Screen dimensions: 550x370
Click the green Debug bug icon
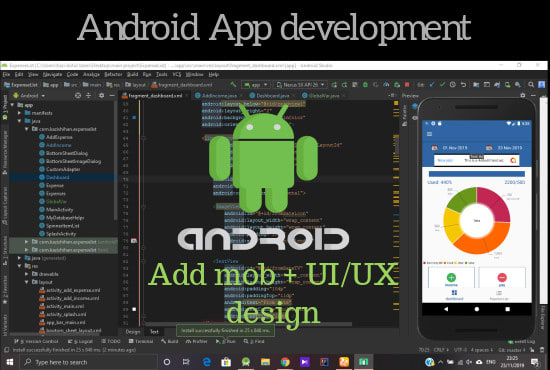(x=365, y=85)
